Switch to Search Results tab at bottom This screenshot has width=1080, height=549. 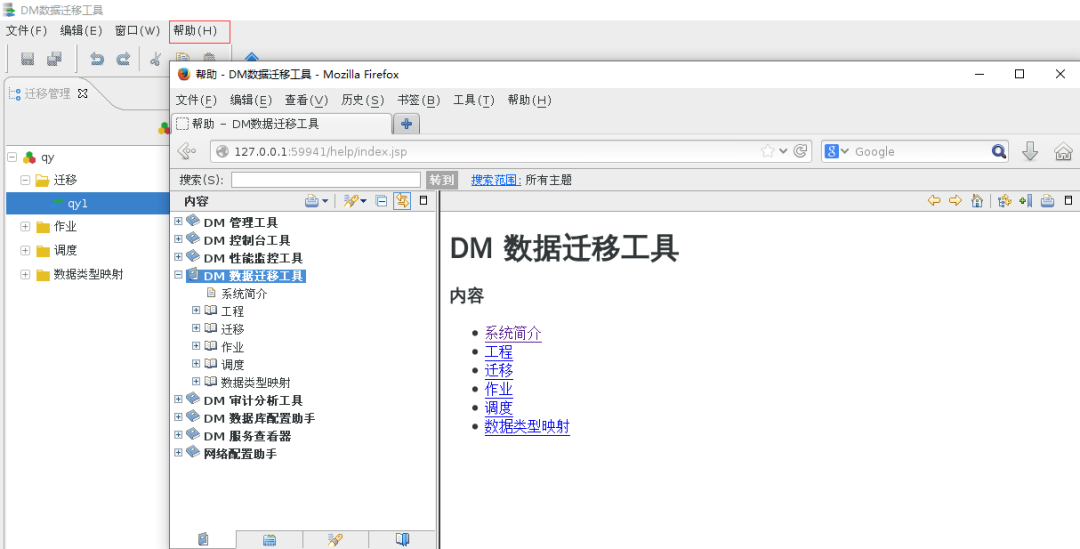(335, 540)
